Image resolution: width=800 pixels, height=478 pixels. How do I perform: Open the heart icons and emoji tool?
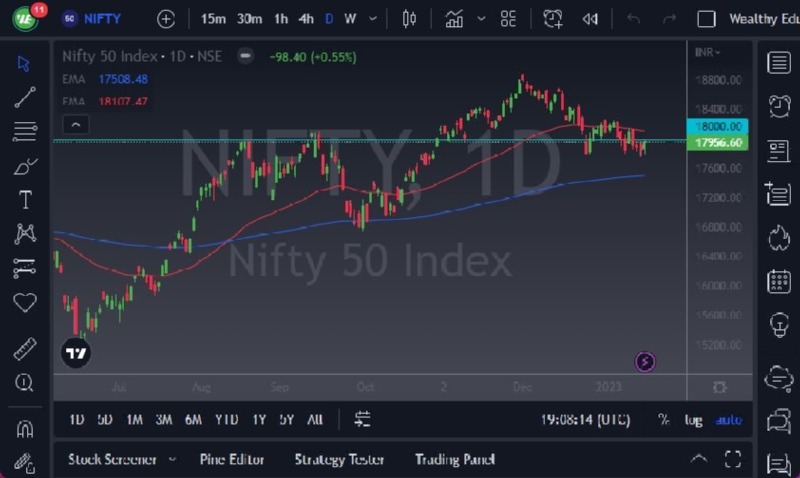click(x=24, y=303)
